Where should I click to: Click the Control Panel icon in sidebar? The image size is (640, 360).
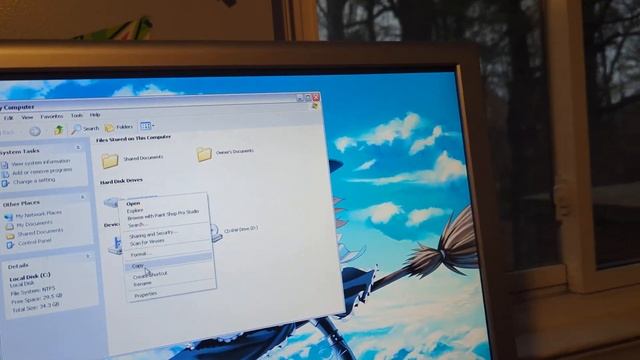click(x=11, y=244)
